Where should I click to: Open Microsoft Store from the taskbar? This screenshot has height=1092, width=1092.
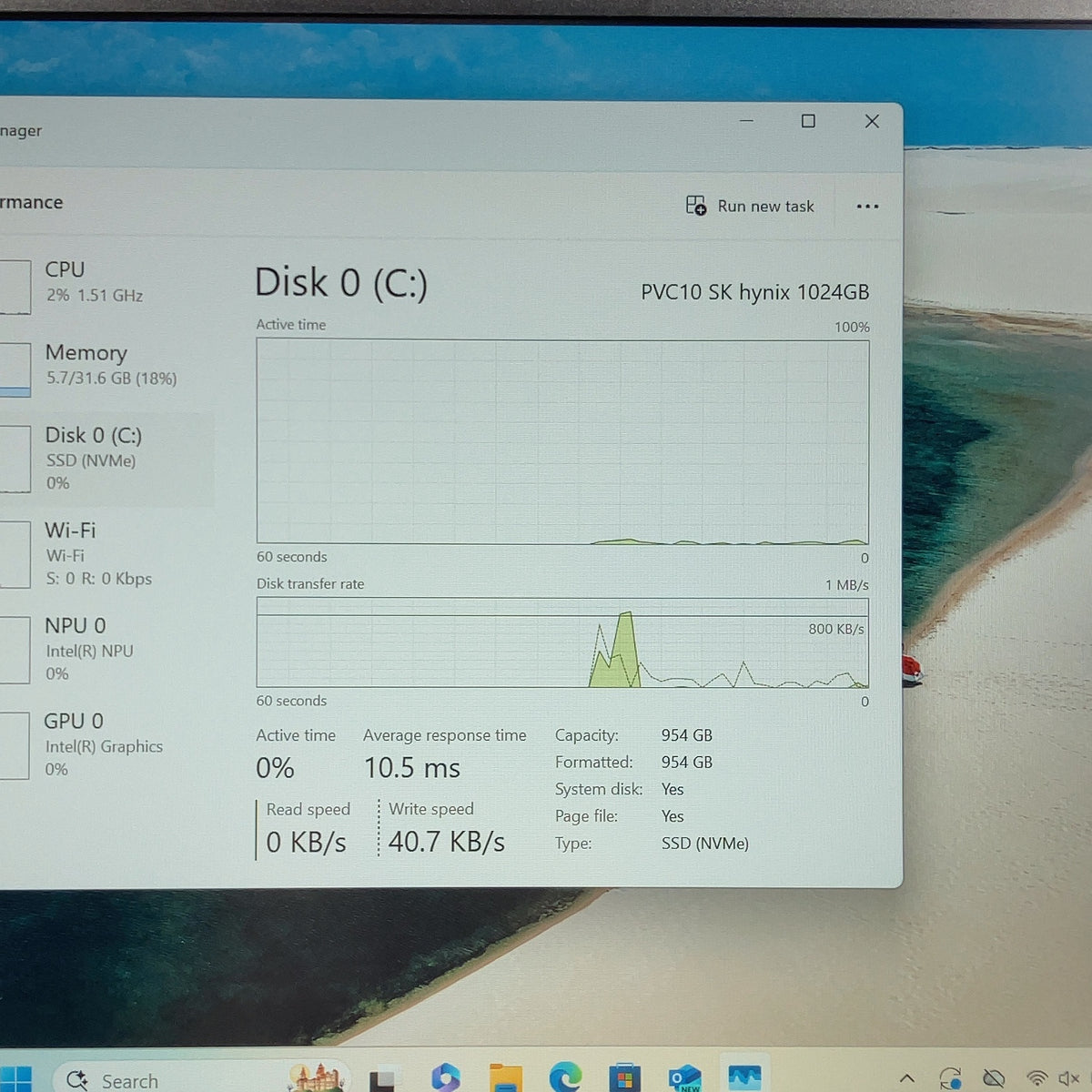pos(624,1078)
